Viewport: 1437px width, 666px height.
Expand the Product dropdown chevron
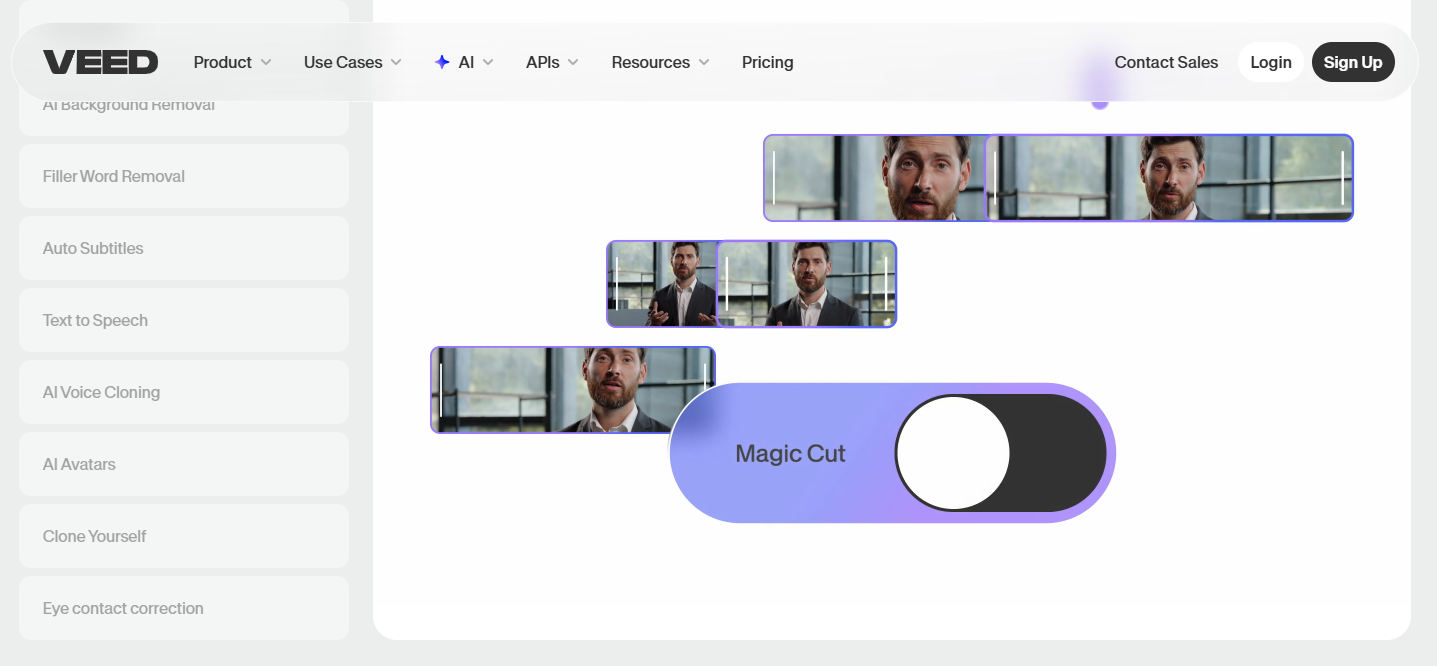click(266, 62)
